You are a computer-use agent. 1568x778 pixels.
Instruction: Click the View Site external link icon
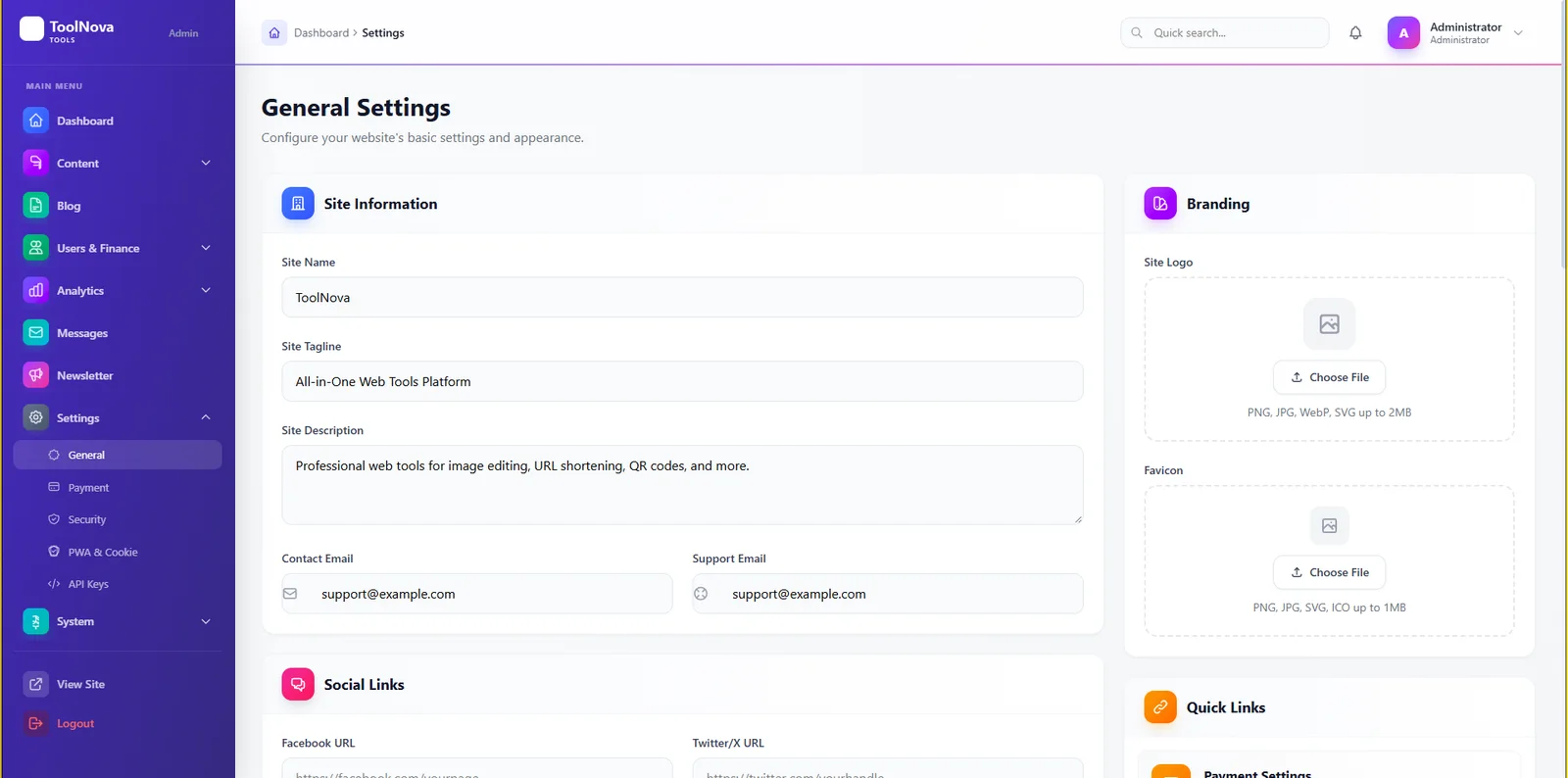pos(36,684)
